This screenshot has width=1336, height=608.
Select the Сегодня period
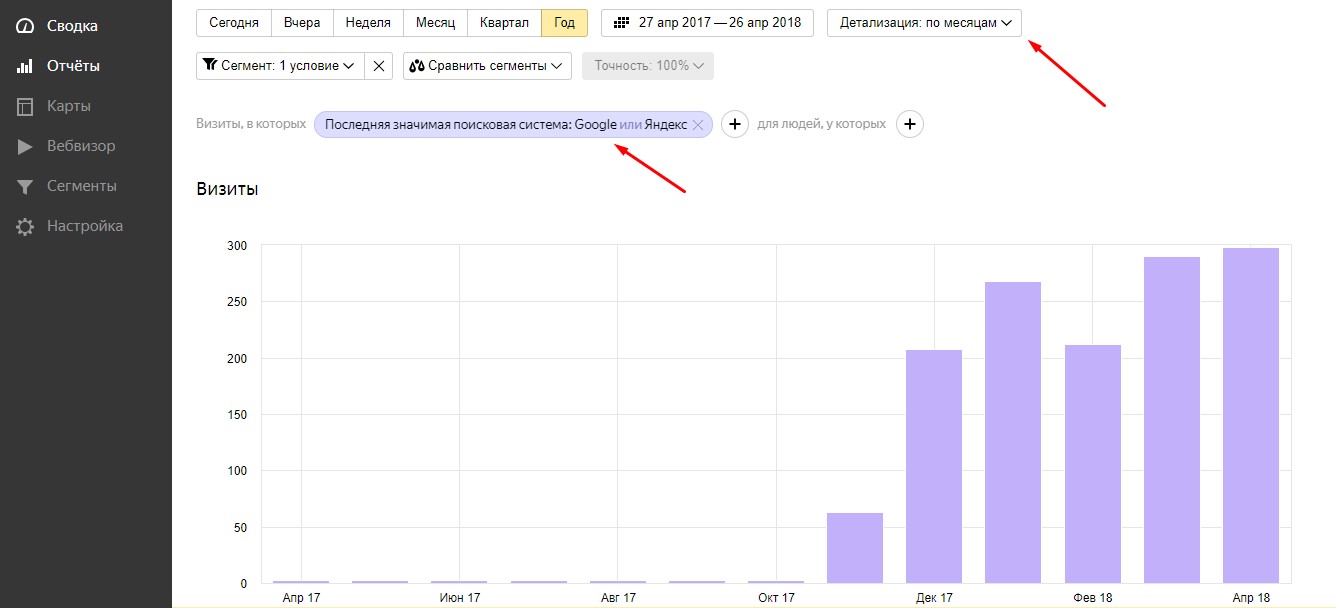tap(234, 22)
